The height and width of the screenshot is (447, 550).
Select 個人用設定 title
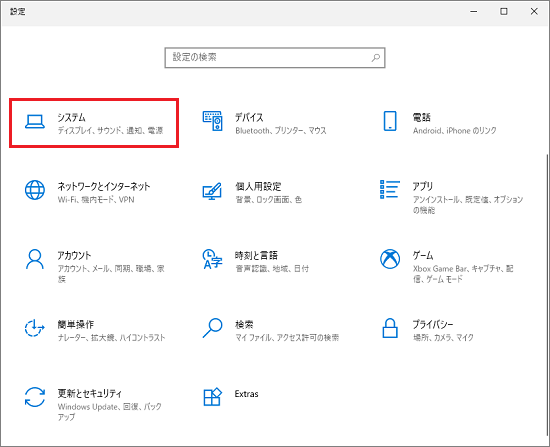click(258, 186)
